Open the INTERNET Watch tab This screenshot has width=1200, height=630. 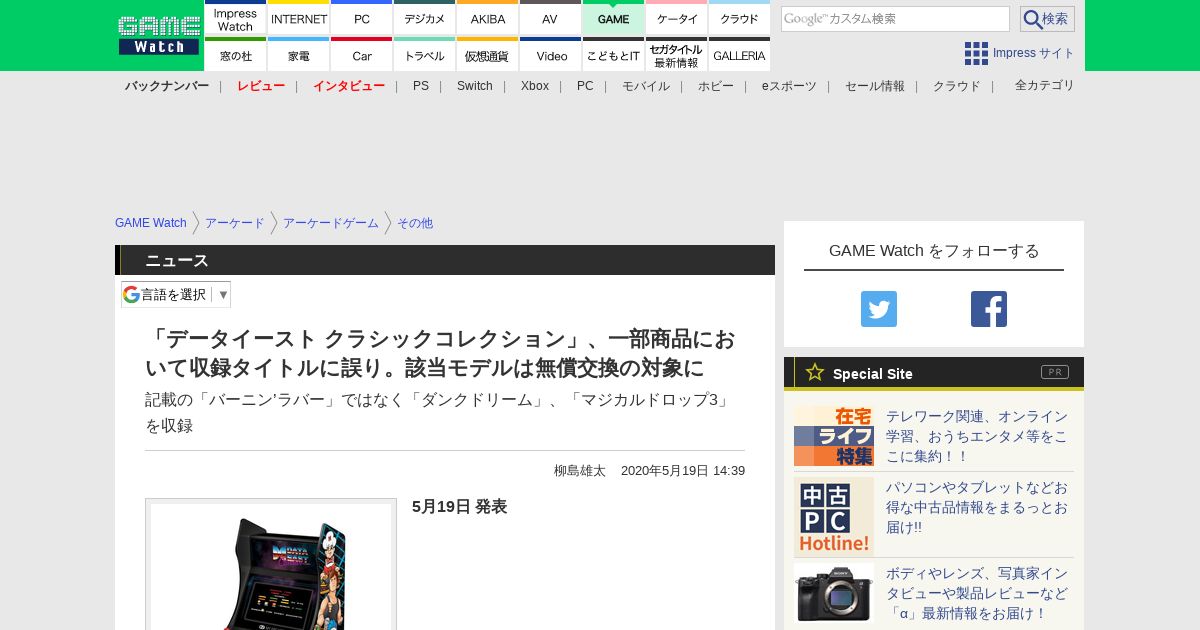click(x=299, y=18)
